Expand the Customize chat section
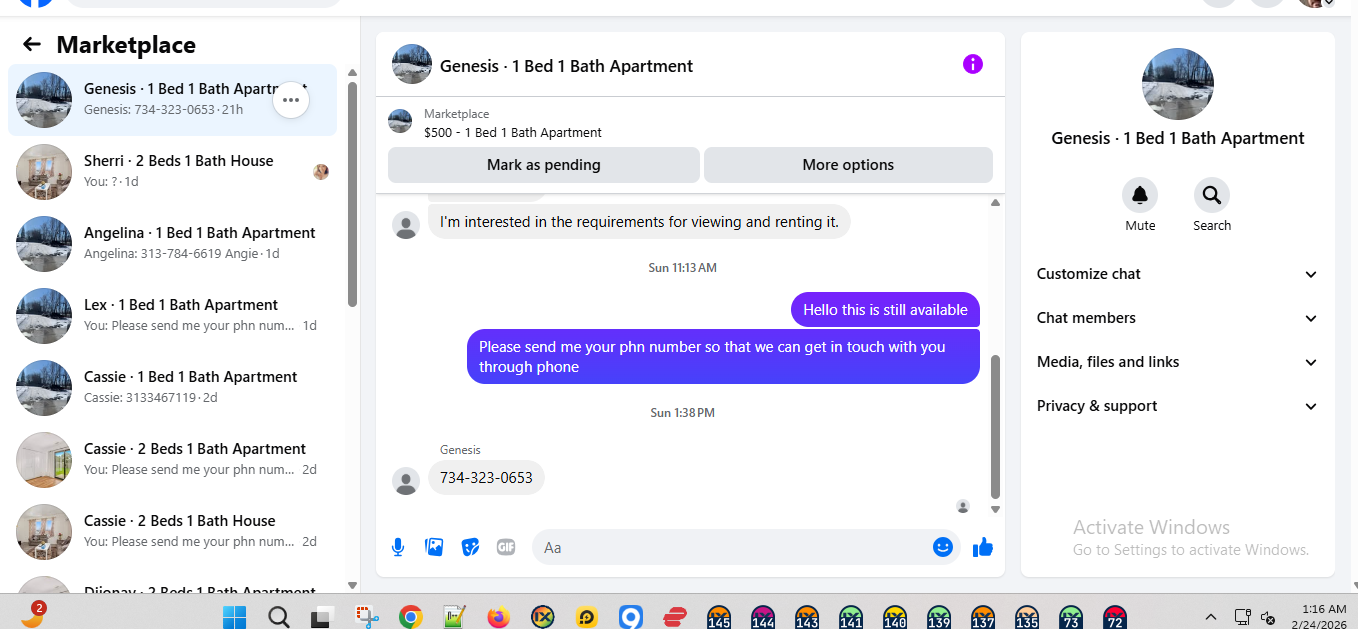 tap(1178, 274)
